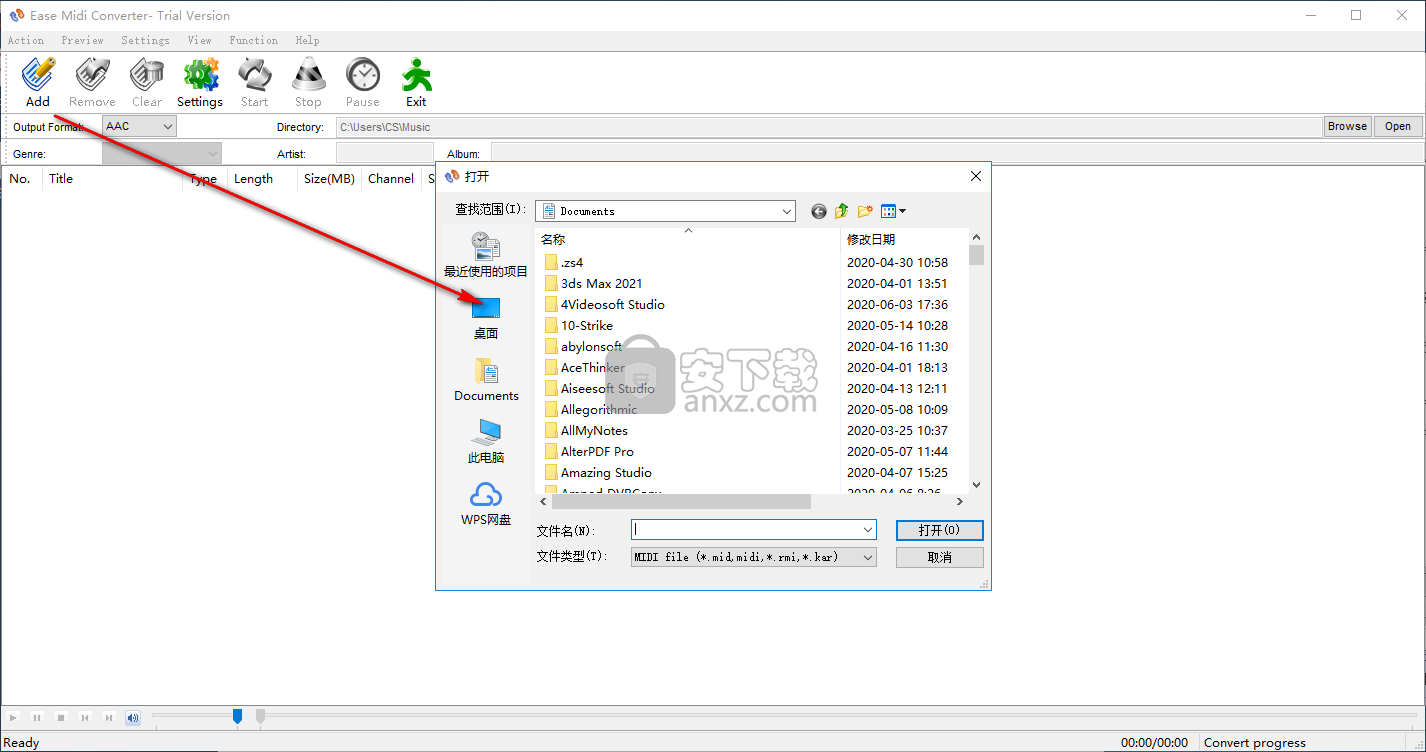Close the 打开 file dialog

click(x=976, y=176)
